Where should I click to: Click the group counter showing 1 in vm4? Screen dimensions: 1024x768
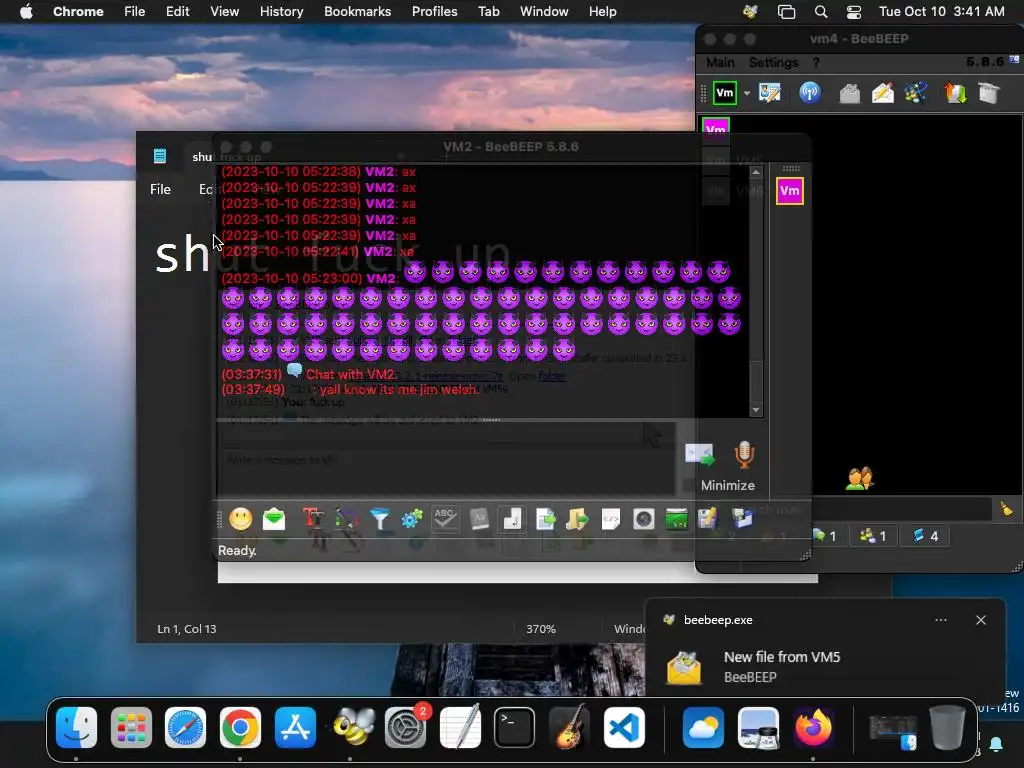point(873,536)
